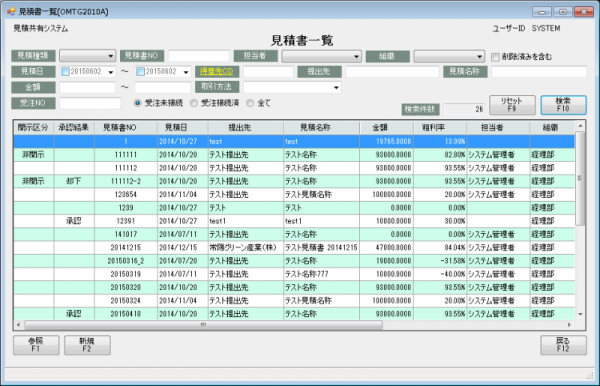Click the 新規 F2 button

pyautogui.click(x=87, y=345)
